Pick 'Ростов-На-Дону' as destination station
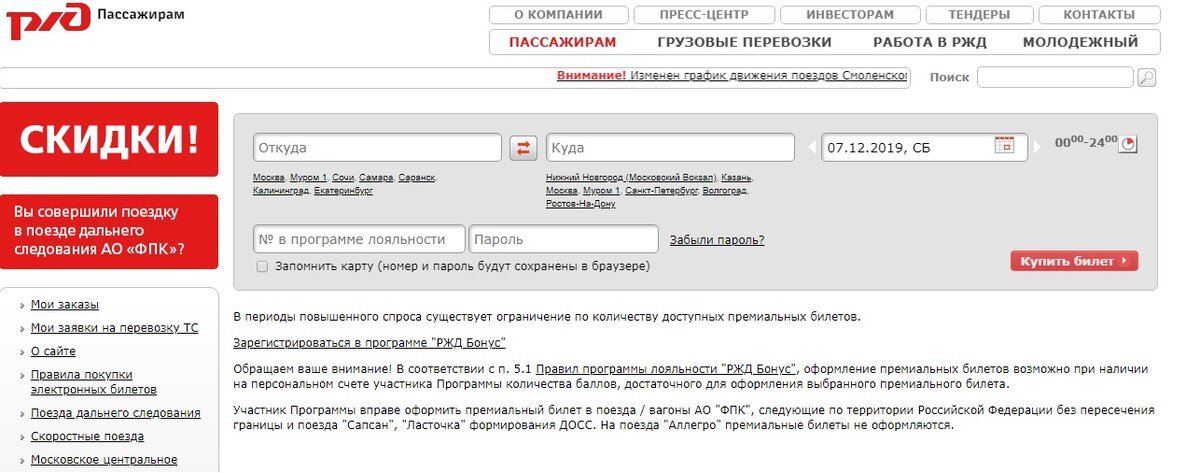The width and height of the screenshot is (1200, 473). click(x=581, y=203)
